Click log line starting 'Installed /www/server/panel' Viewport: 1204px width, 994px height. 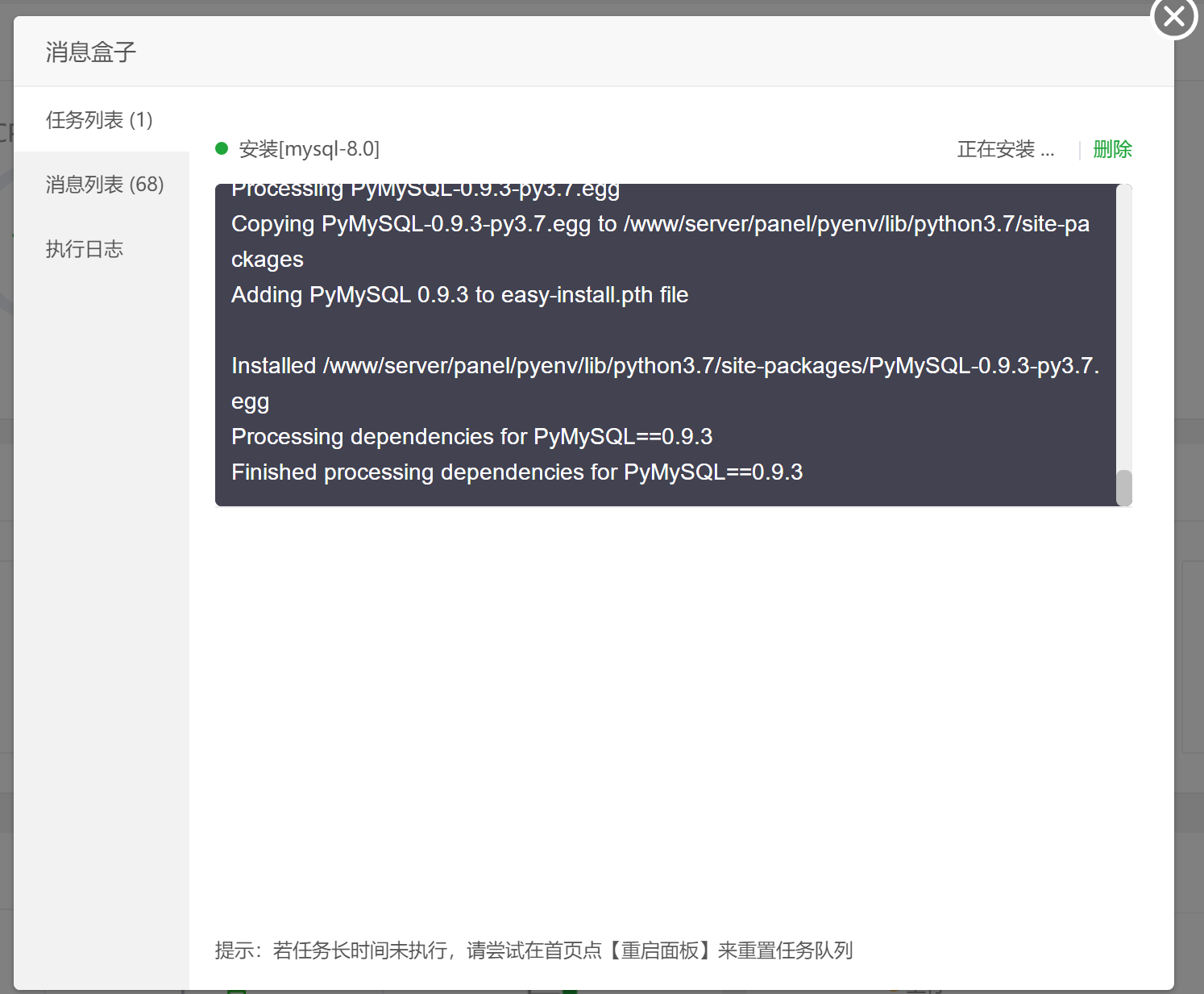(x=666, y=384)
